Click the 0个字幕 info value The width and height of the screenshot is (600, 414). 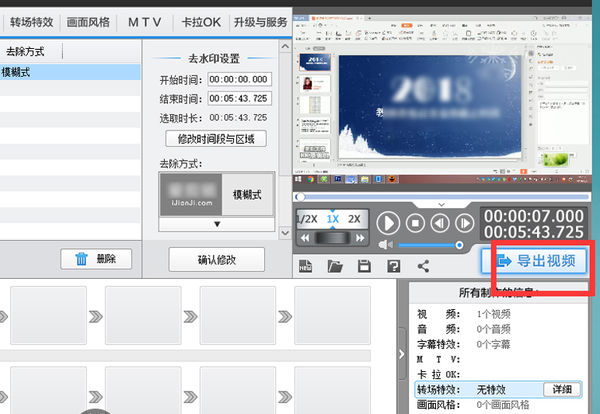tap(494, 344)
